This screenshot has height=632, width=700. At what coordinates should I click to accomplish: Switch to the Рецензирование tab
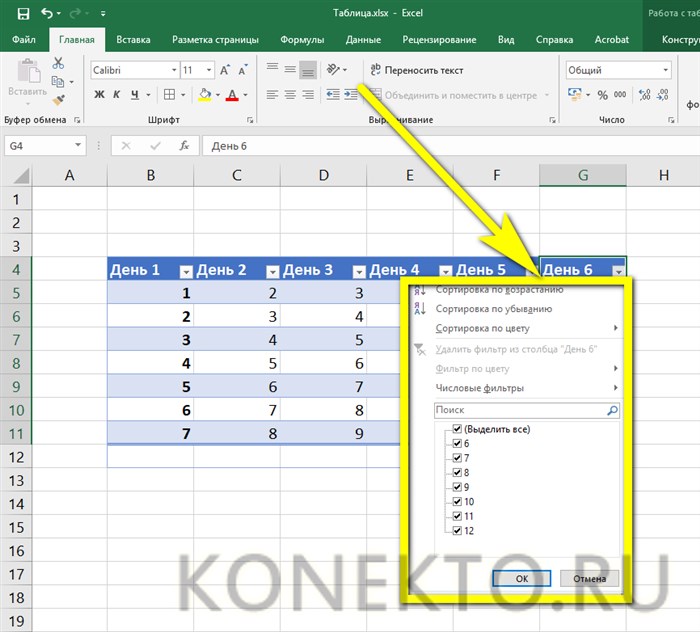click(439, 40)
